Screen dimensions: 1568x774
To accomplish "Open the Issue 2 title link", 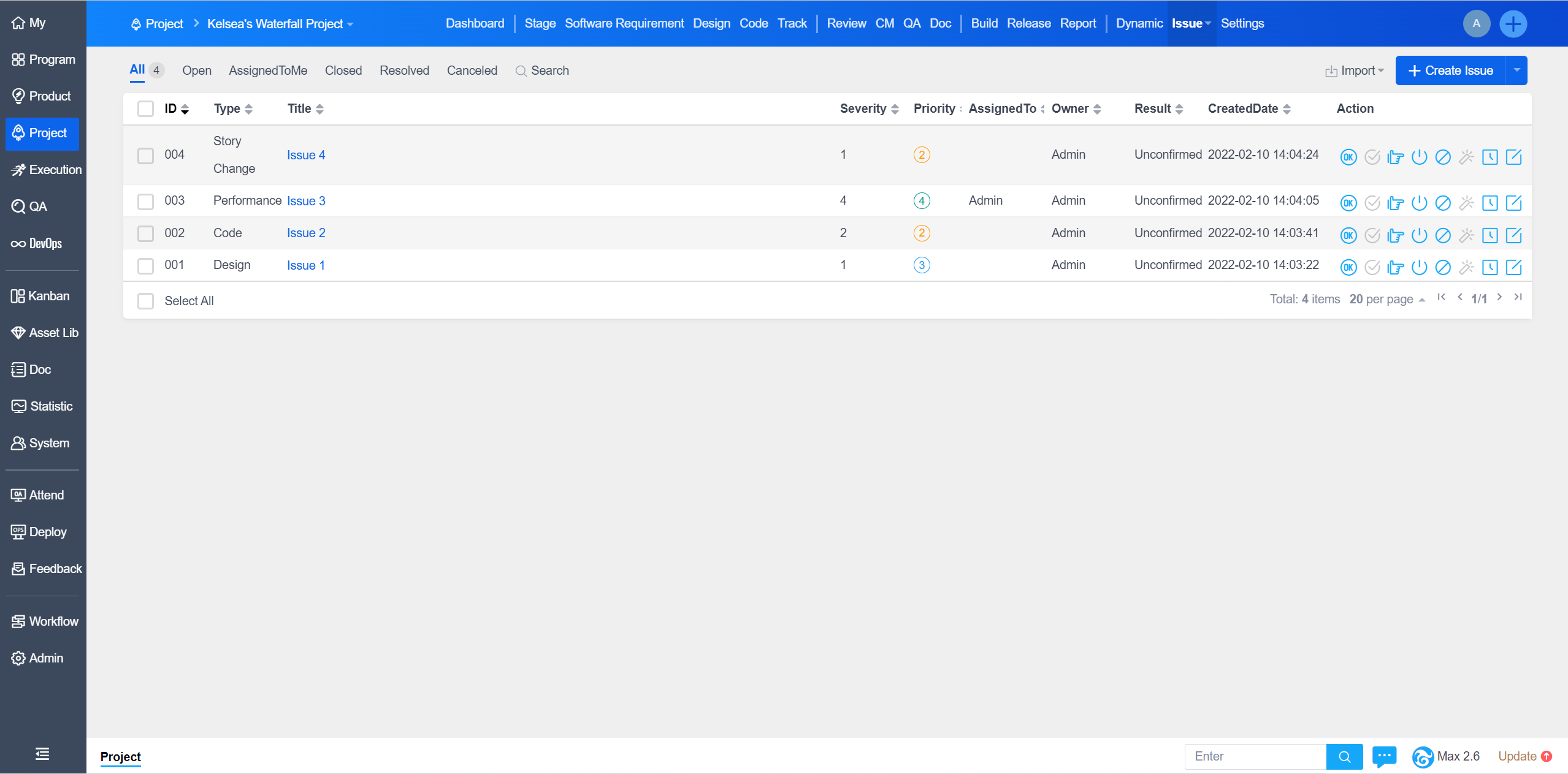I will click(x=306, y=233).
